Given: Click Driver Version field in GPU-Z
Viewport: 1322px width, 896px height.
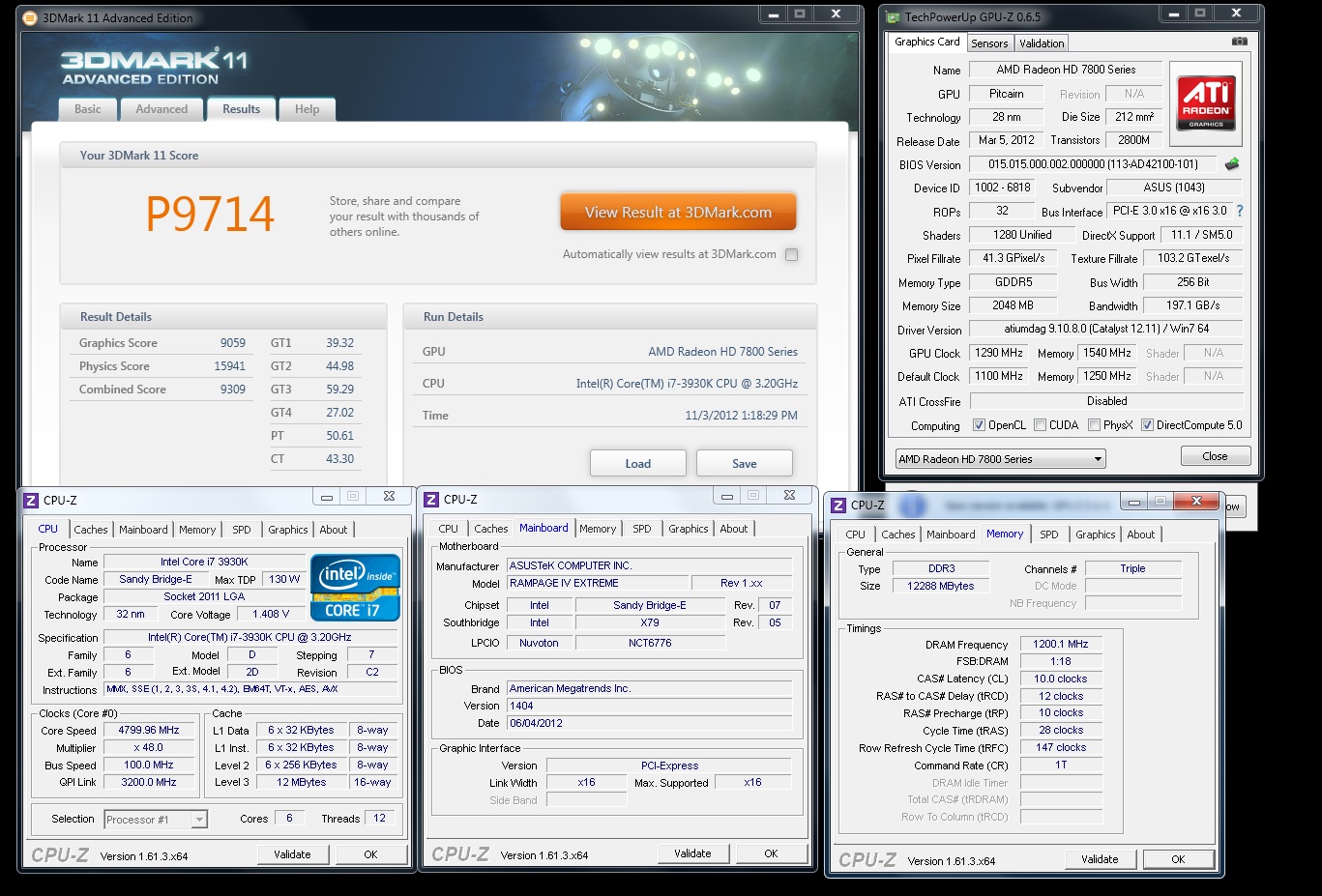Looking at the screenshot, I should pyautogui.click(x=1106, y=329).
